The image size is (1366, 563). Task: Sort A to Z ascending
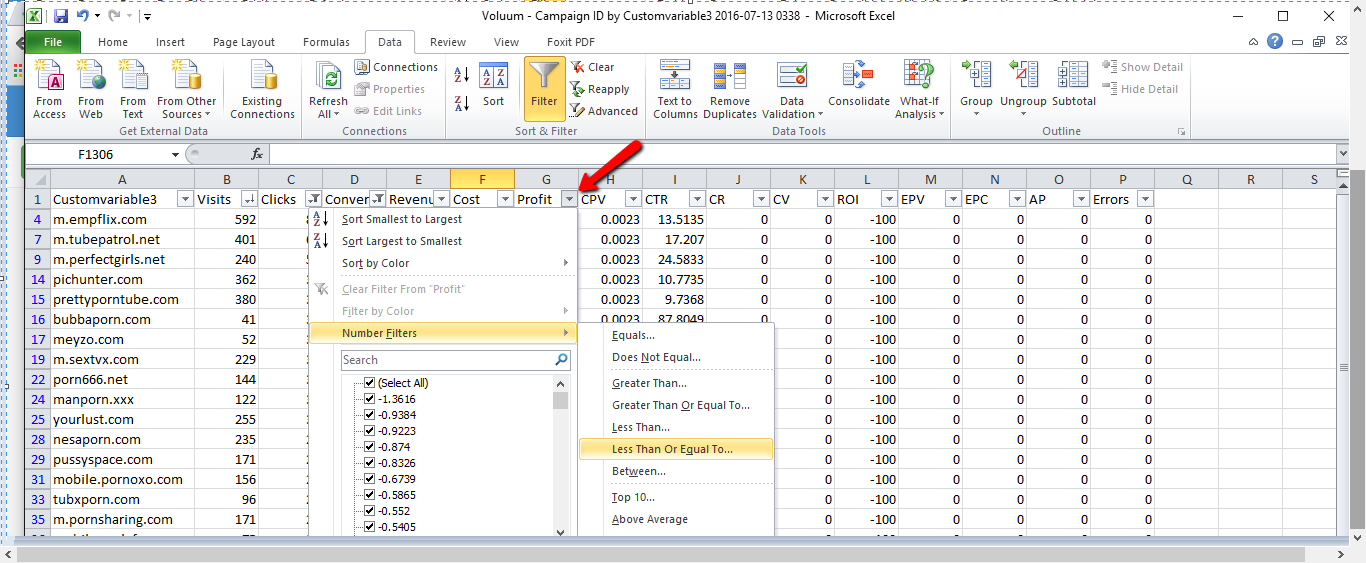(x=462, y=75)
